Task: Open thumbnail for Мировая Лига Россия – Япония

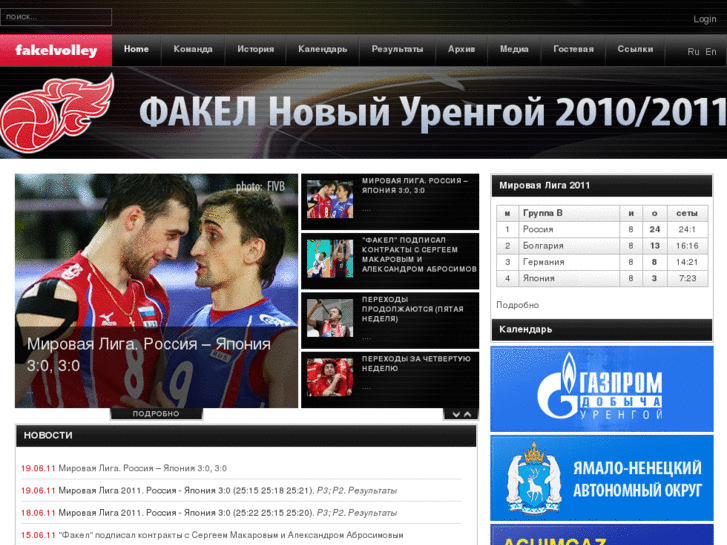Action: (330, 199)
